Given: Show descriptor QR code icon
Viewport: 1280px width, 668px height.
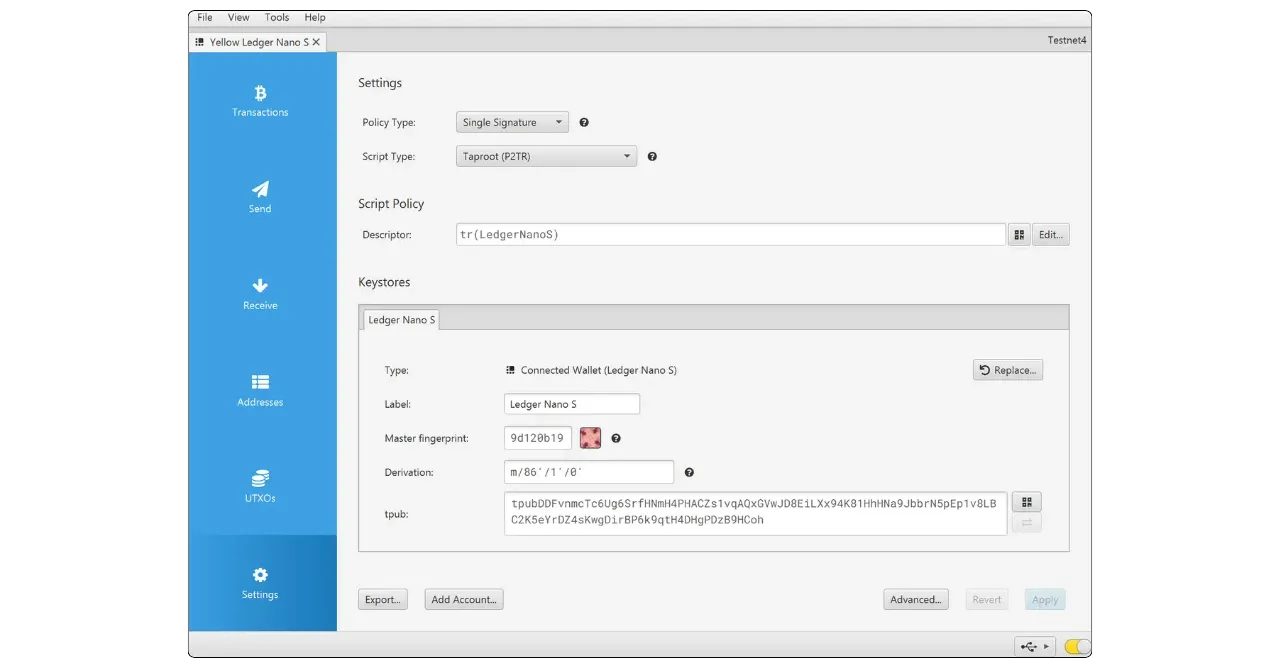Looking at the screenshot, I should 1019,235.
